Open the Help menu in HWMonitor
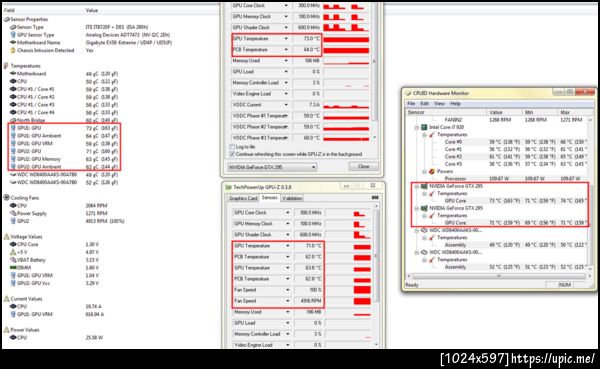600x369 pixels. coord(455,104)
